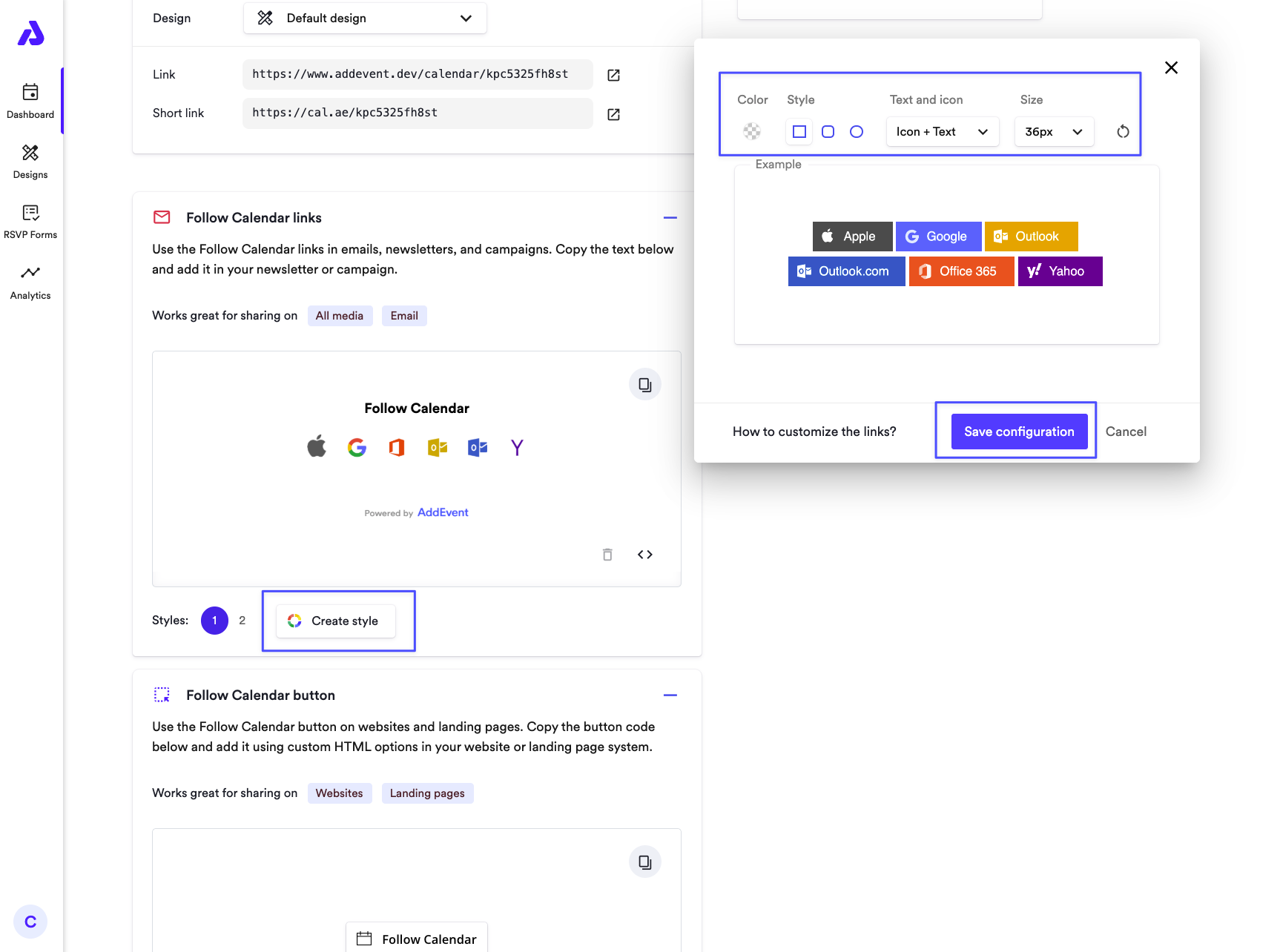Select the square corner style
This screenshot has width=1280, height=952.
coord(799,131)
